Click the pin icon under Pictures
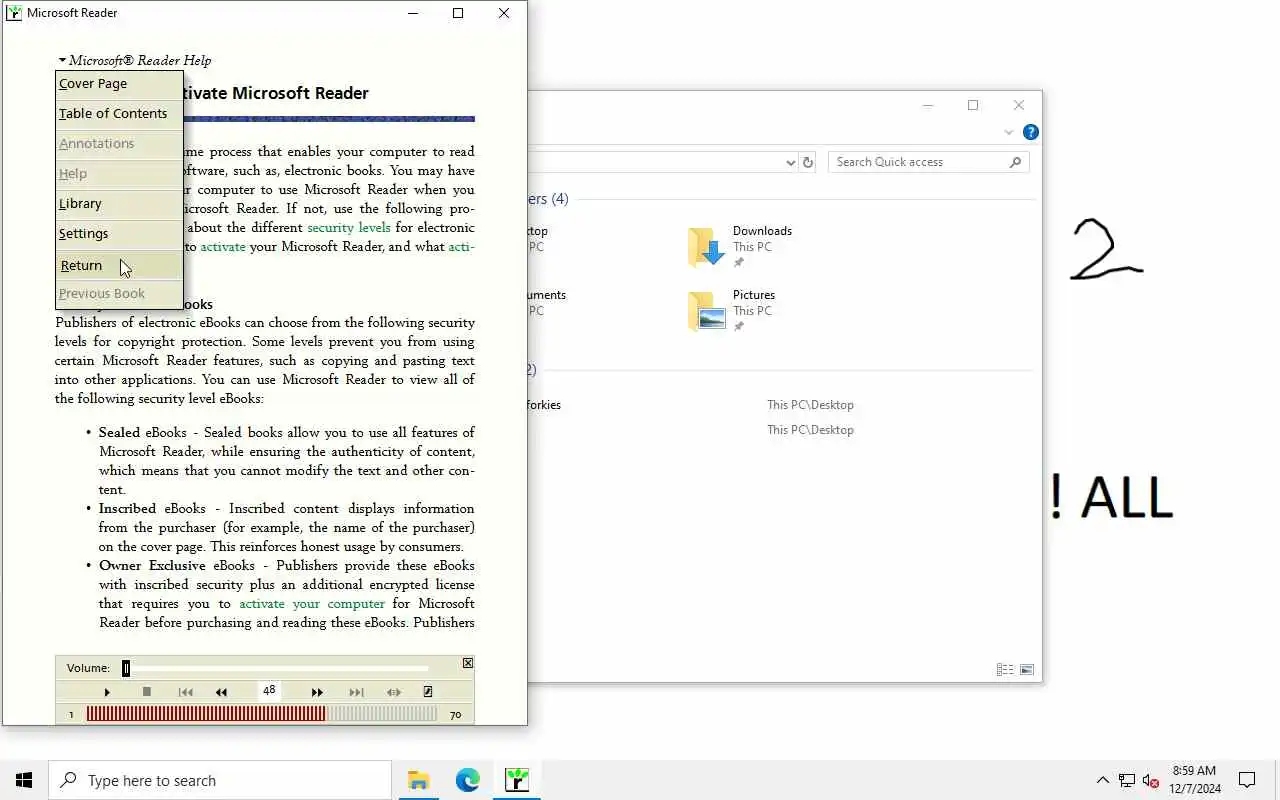The height and width of the screenshot is (800, 1280). [x=739, y=327]
